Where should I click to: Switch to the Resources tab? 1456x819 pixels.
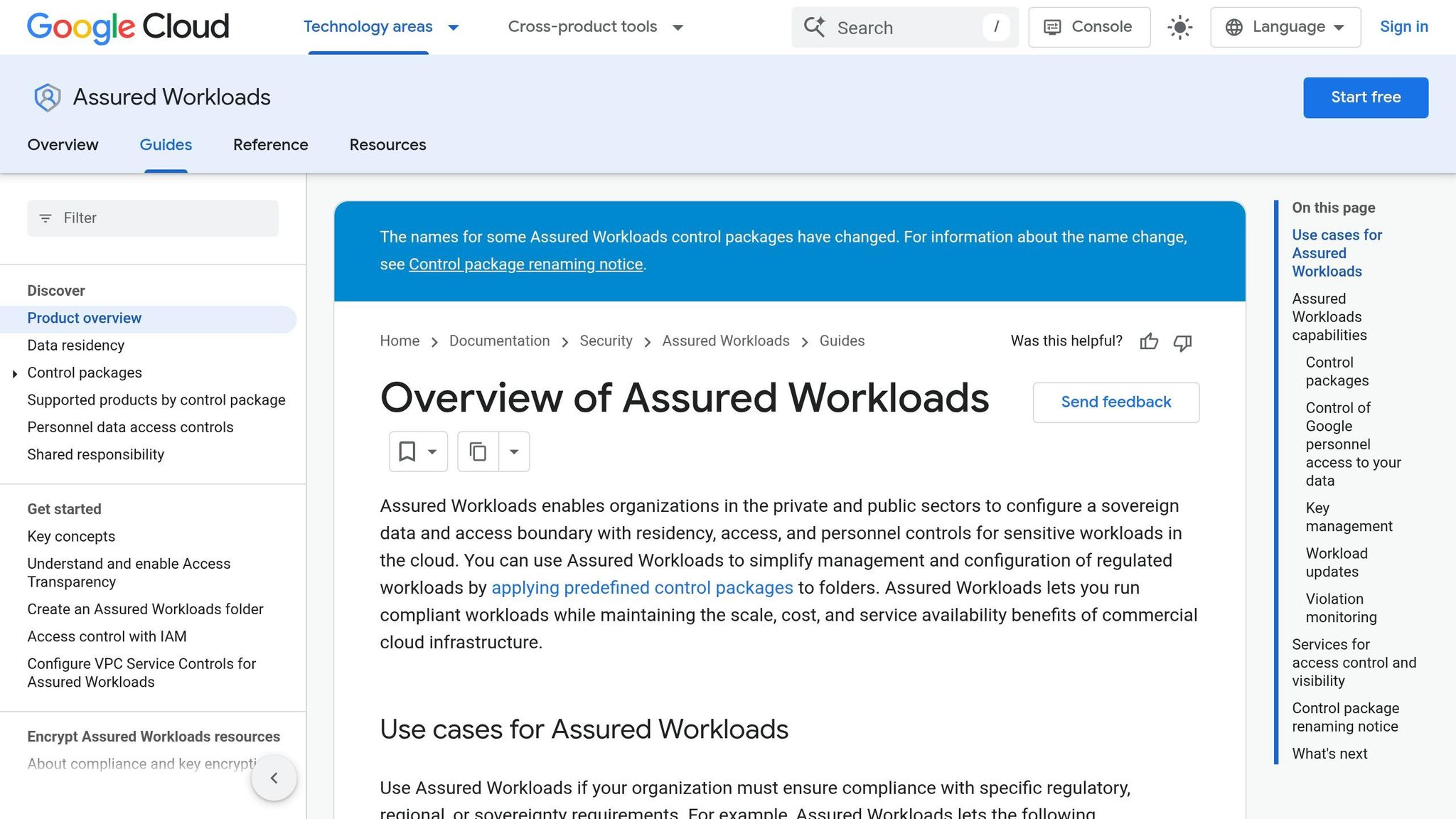(387, 145)
